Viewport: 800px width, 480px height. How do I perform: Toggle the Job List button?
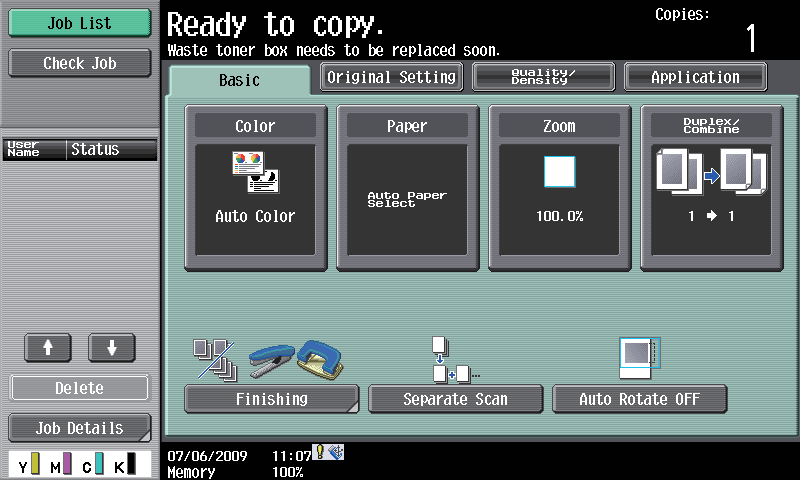point(80,23)
